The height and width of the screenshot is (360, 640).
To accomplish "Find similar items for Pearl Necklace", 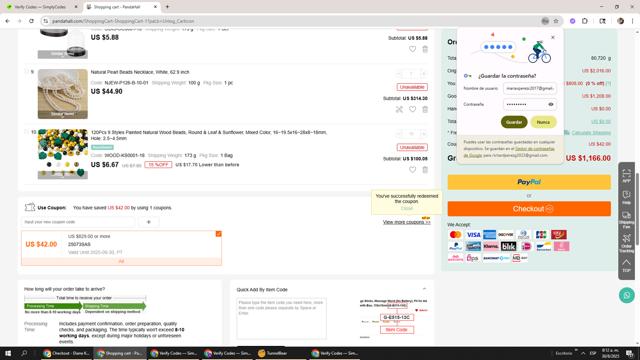I will click(x=399, y=109).
